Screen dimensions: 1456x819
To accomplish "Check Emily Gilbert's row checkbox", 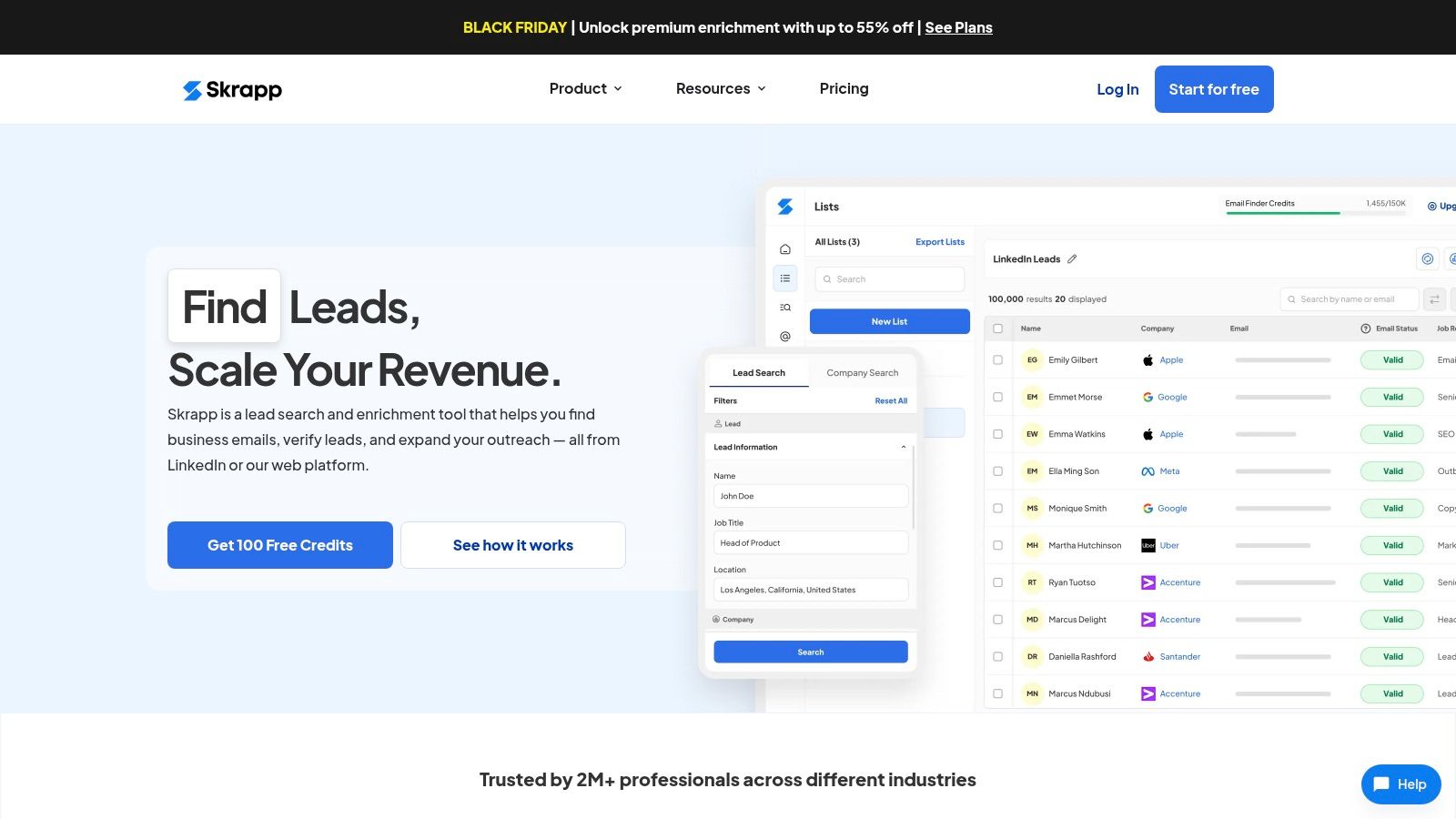I will point(997,359).
